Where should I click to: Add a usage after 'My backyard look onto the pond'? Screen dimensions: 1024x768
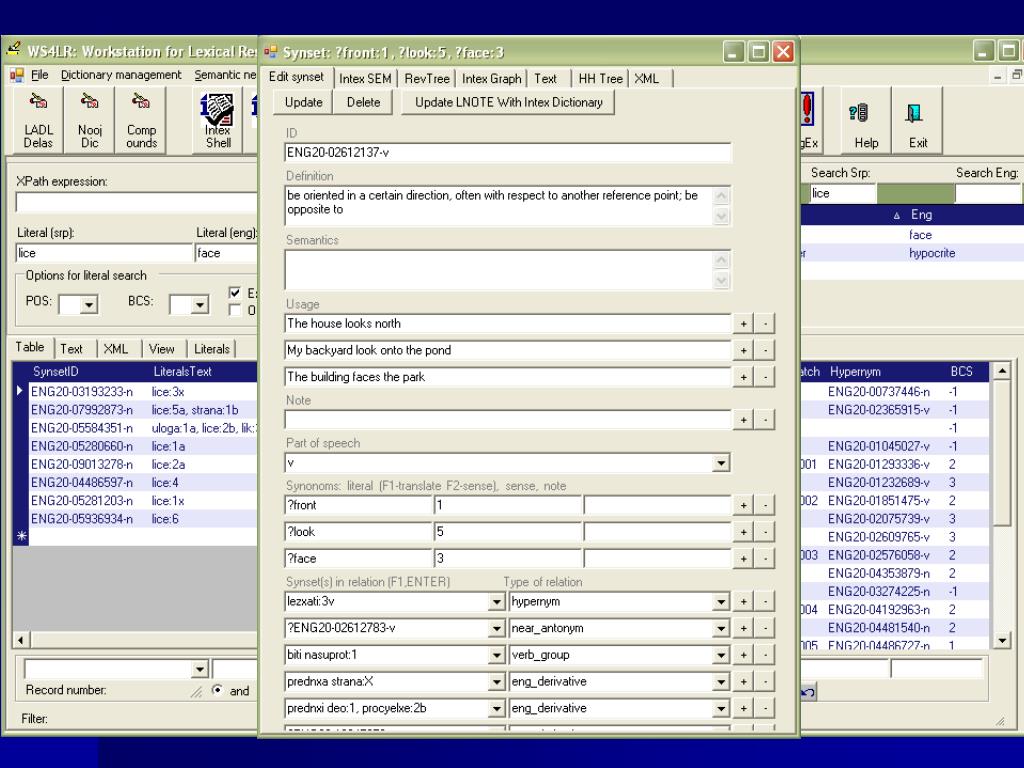coord(743,350)
